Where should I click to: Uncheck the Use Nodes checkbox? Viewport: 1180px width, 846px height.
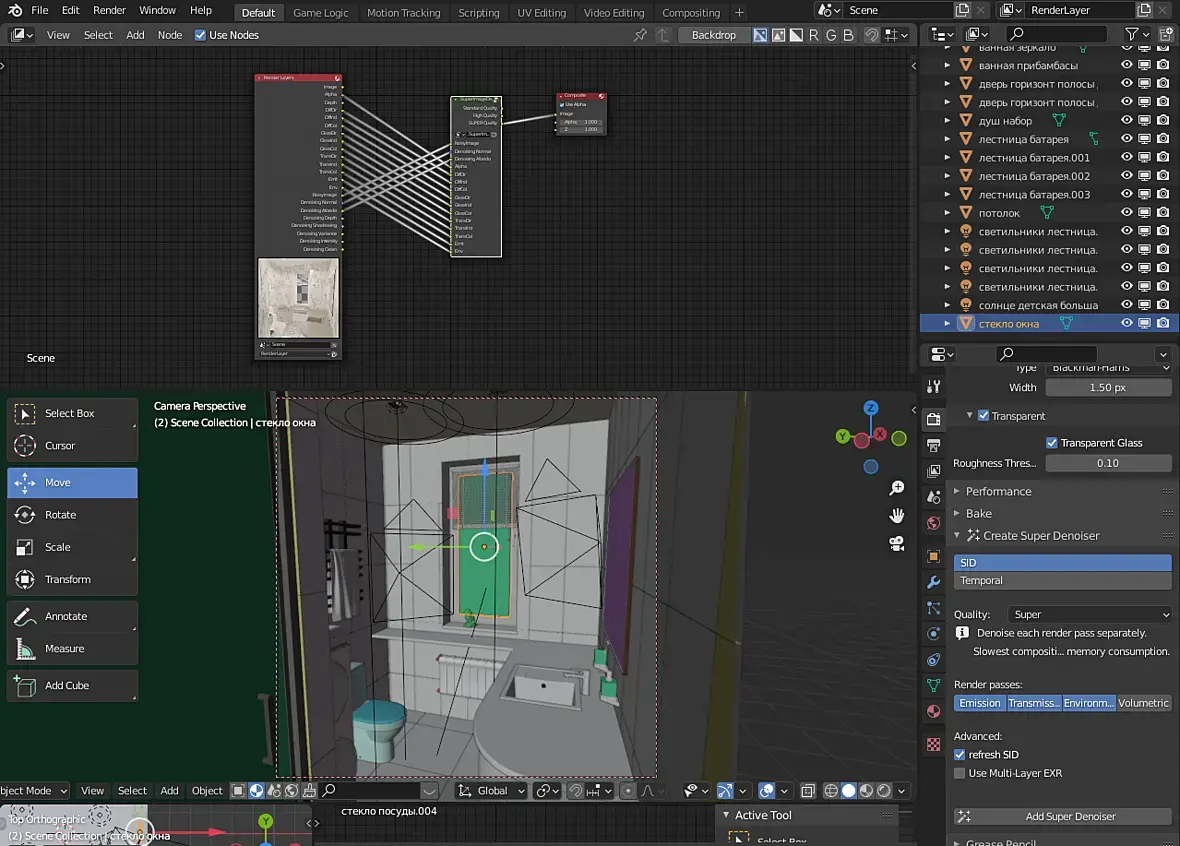(200, 35)
